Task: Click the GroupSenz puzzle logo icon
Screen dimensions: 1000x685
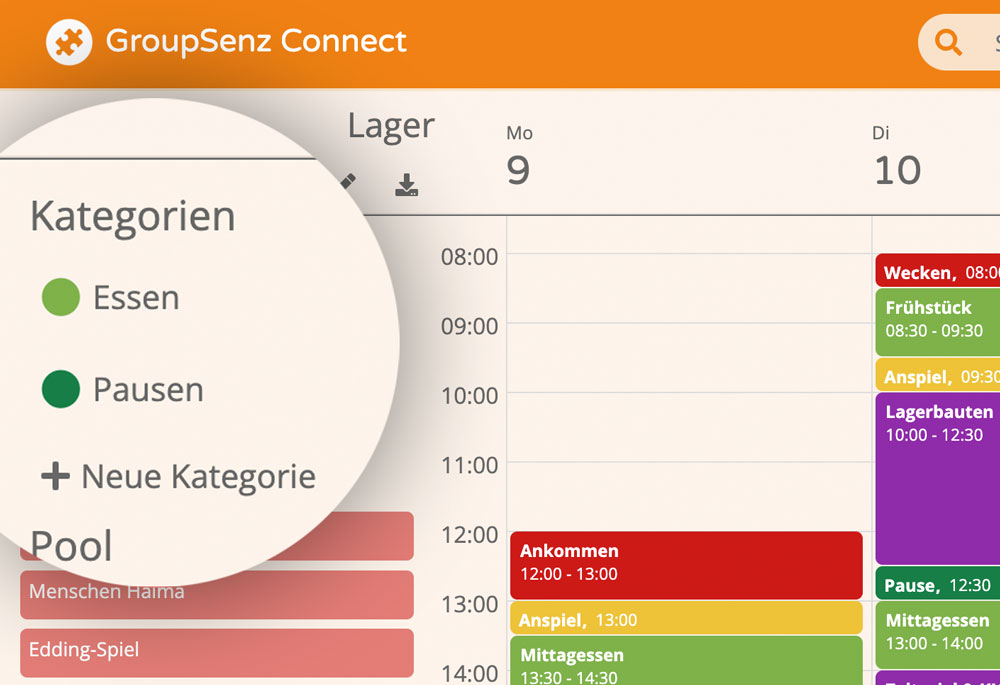Action: coord(69,42)
